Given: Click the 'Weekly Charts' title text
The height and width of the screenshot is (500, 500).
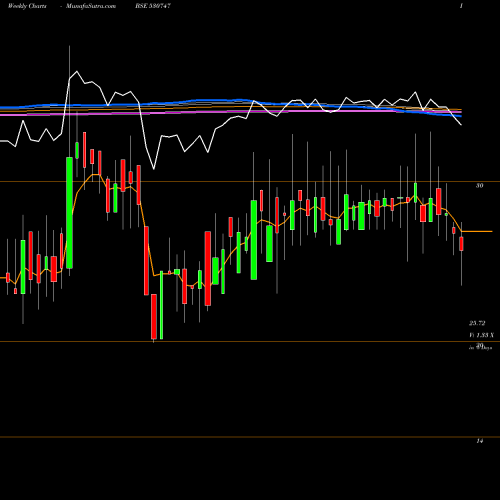Looking at the screenshot, I should [x=27, y=6].
